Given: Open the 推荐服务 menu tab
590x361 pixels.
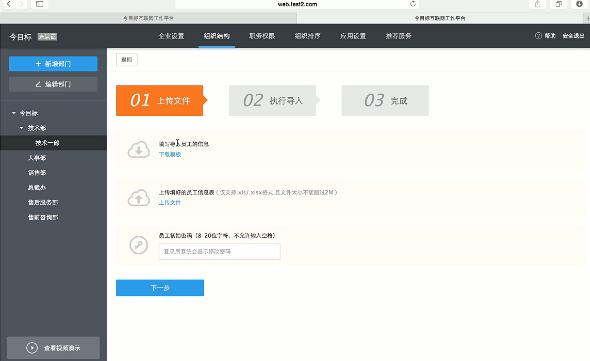Looking at the screenshot, I should coord(398,36).
